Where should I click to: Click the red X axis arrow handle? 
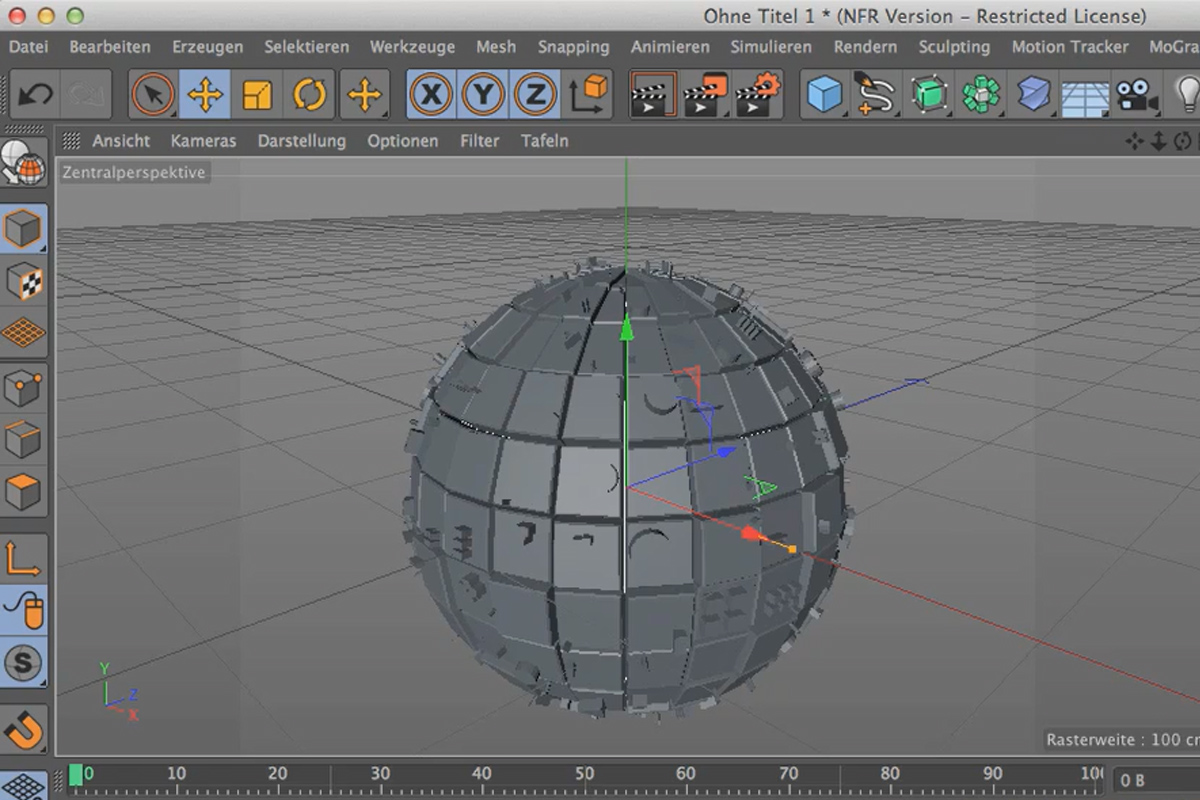754,535
